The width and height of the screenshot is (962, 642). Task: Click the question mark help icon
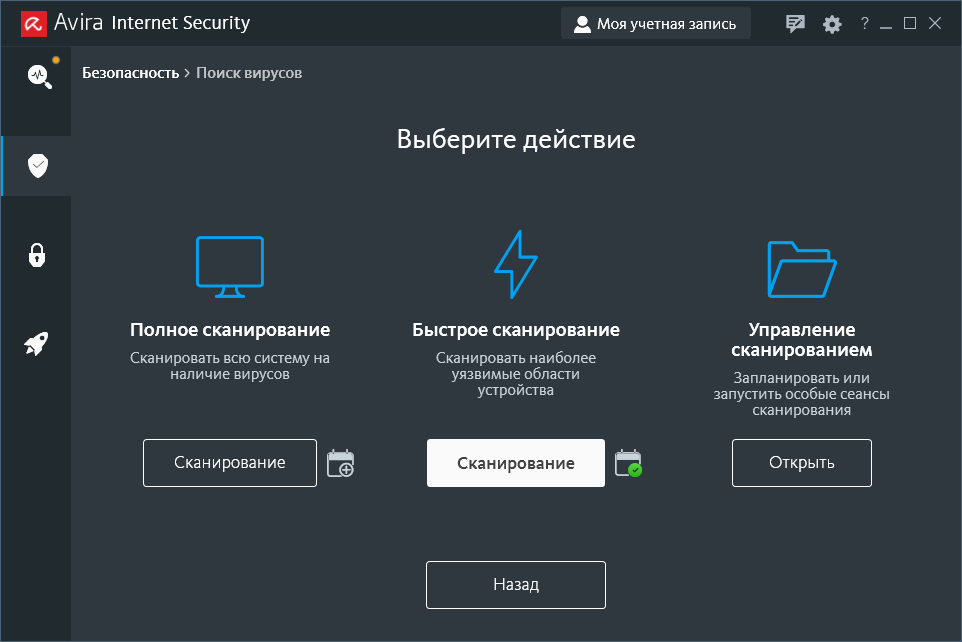click(x=865, y=24)
